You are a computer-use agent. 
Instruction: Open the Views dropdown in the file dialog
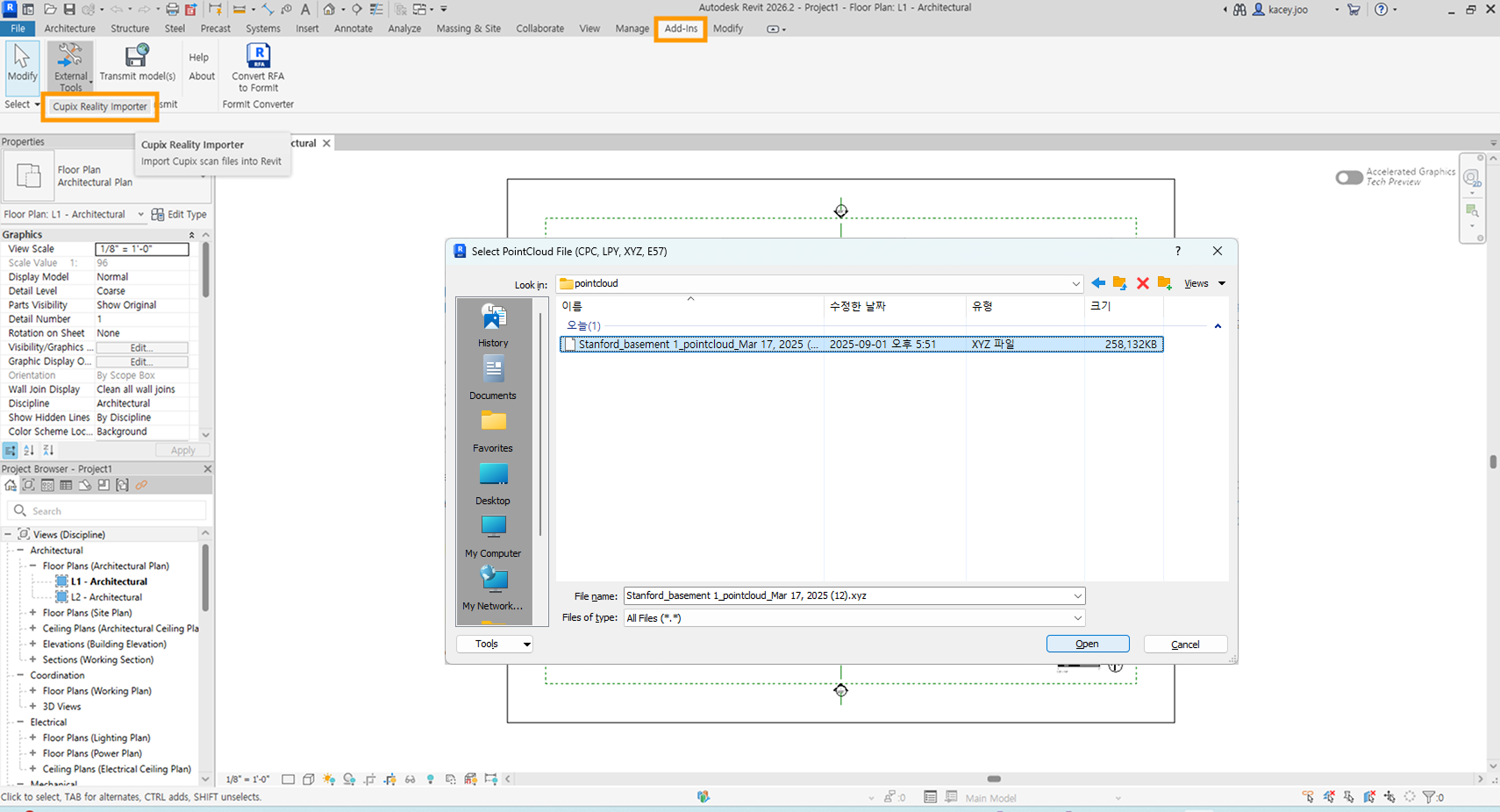1203,283
